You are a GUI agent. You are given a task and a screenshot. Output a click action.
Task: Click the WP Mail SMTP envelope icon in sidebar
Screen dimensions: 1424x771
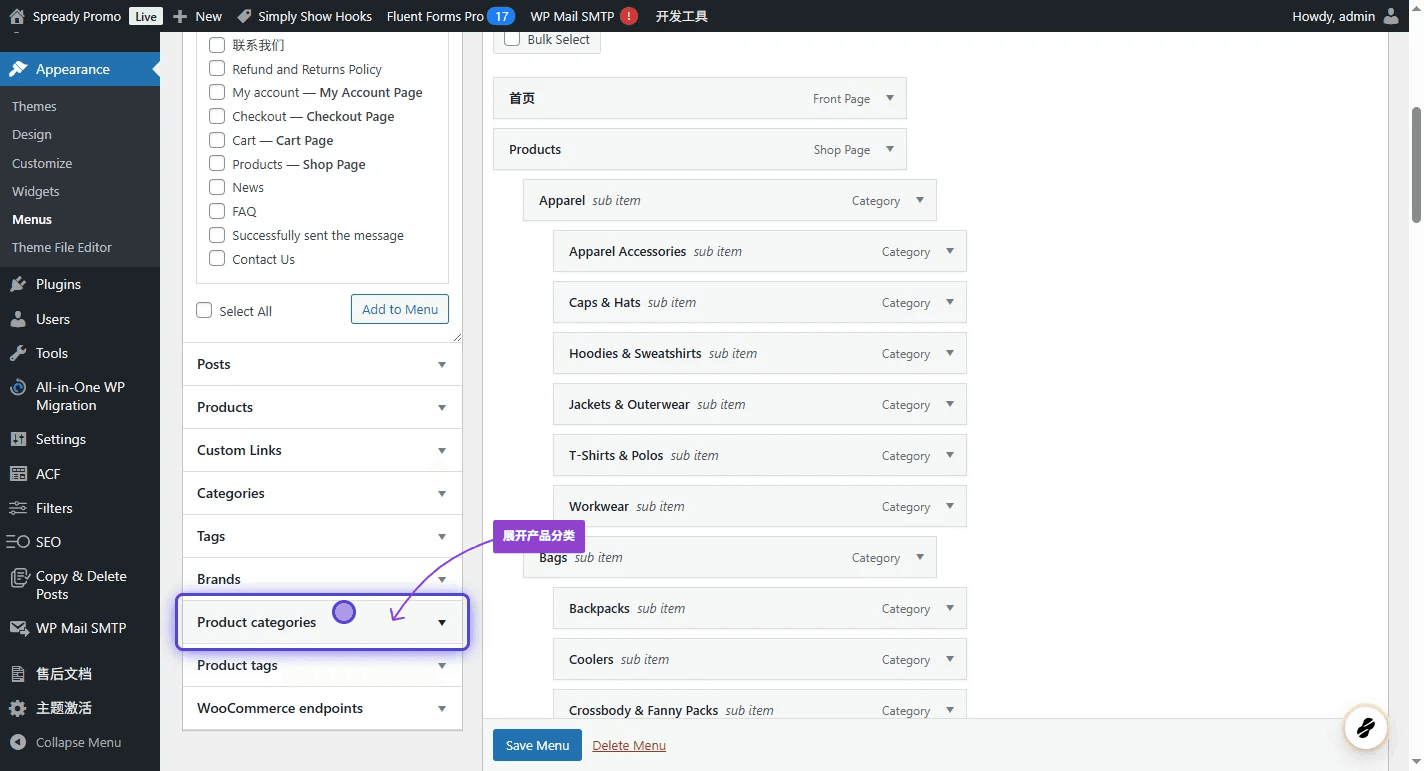click(18, 628)
